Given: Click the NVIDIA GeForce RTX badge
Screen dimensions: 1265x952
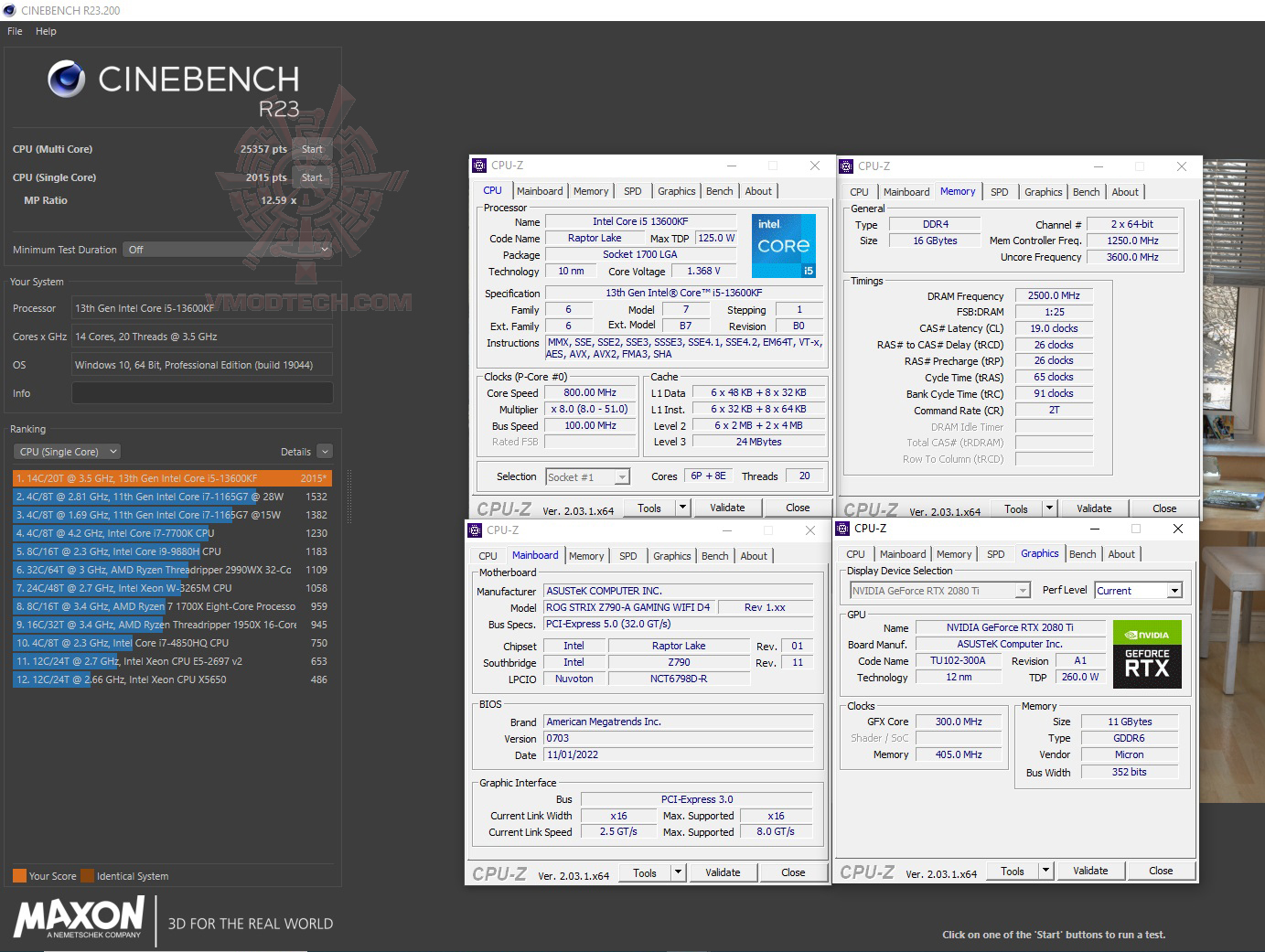Looking at the screenshot, I should click(x=1146, y=654).
